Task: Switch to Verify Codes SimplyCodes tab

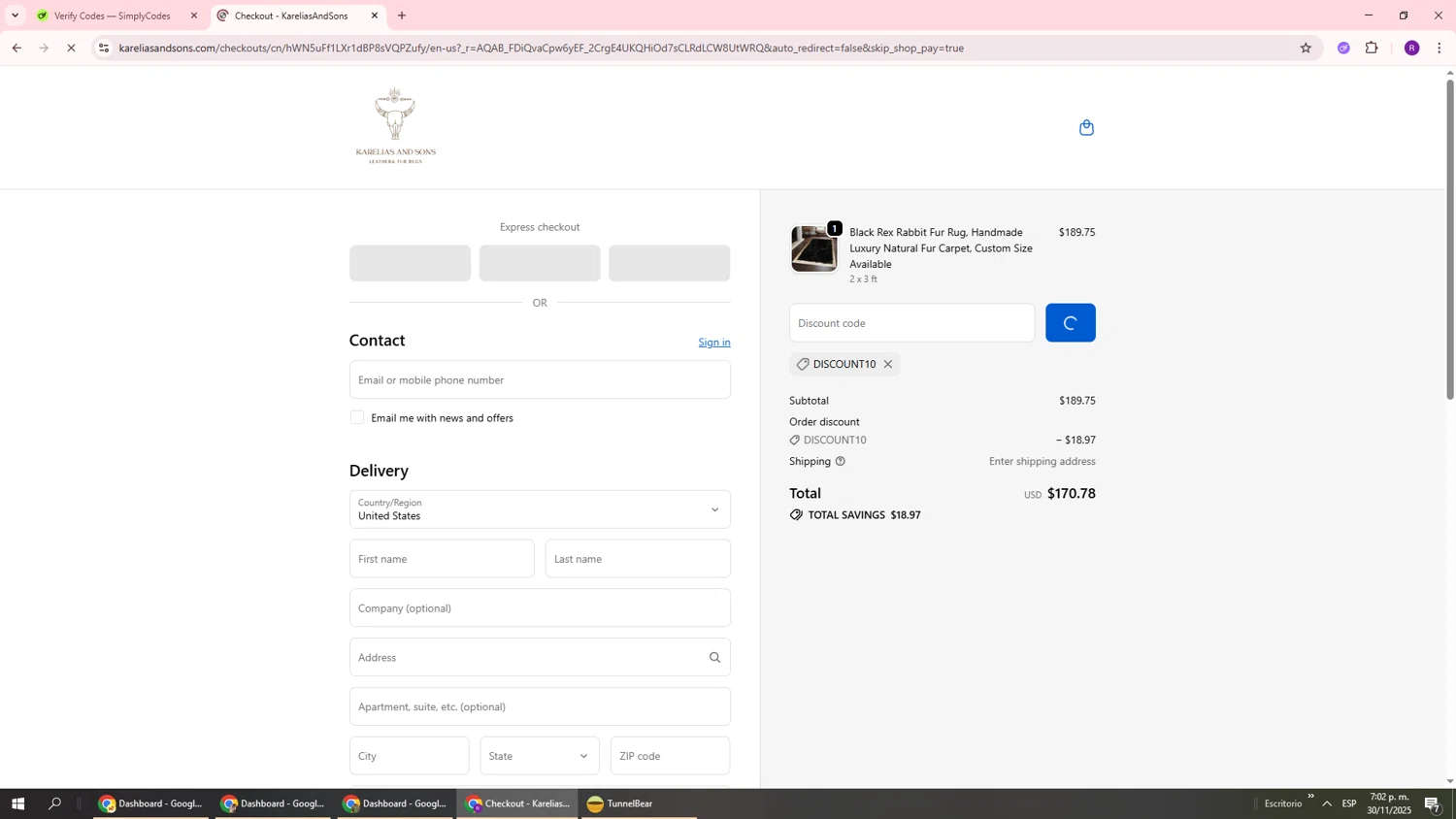Action: click(x=112, y=16)
